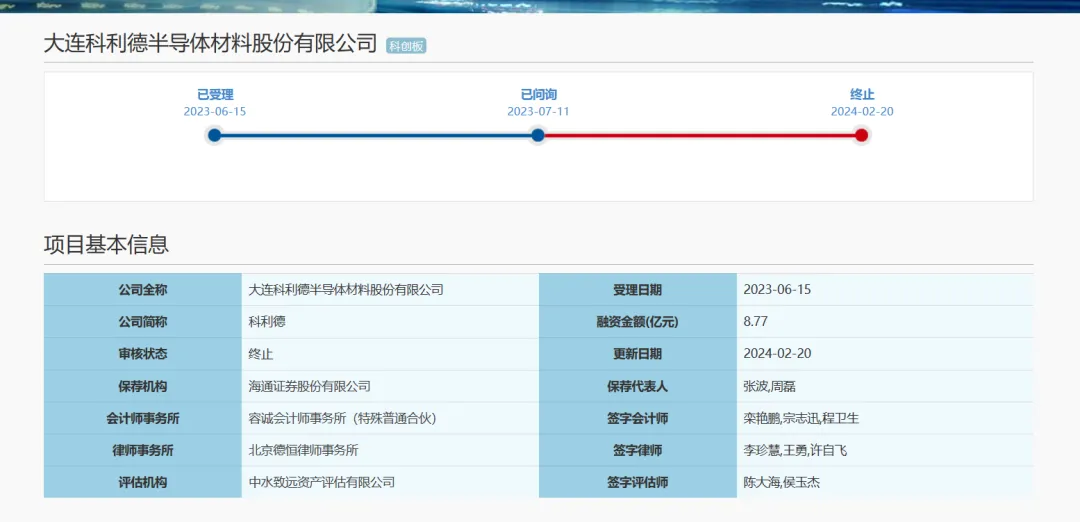Click the 2024-02-20 value in 更新日期 row

pos(778,354)
